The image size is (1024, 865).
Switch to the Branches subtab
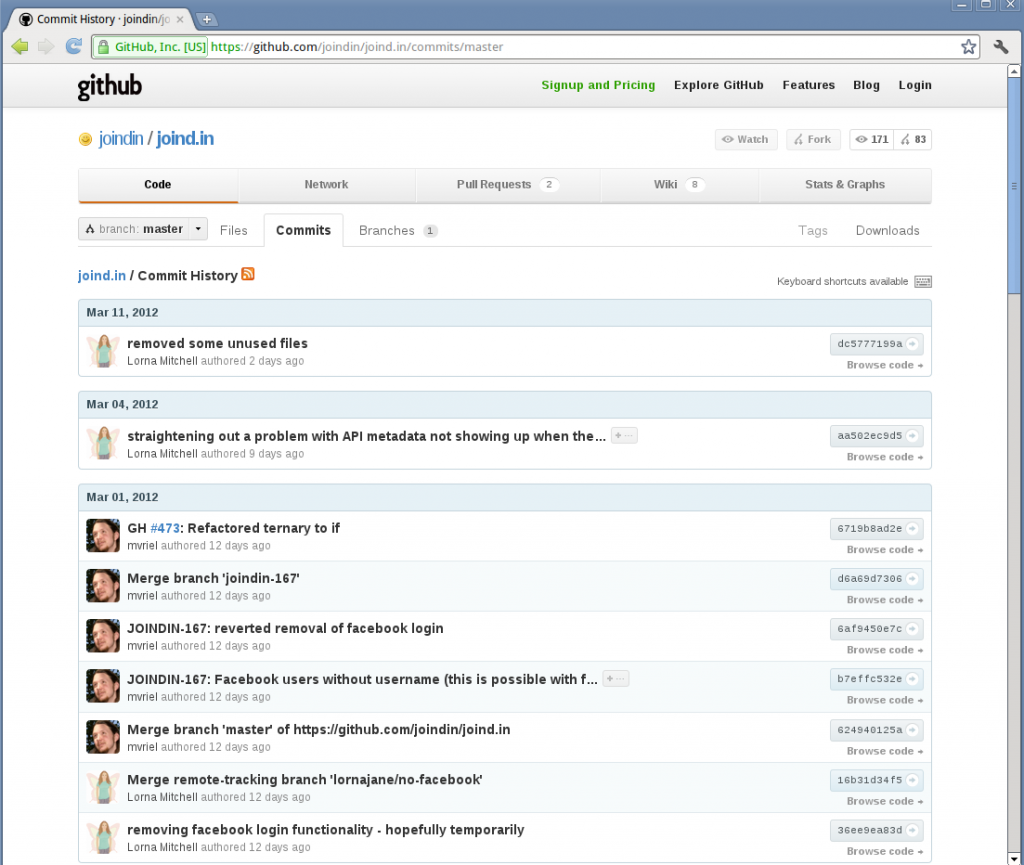(x=397, y=230)
